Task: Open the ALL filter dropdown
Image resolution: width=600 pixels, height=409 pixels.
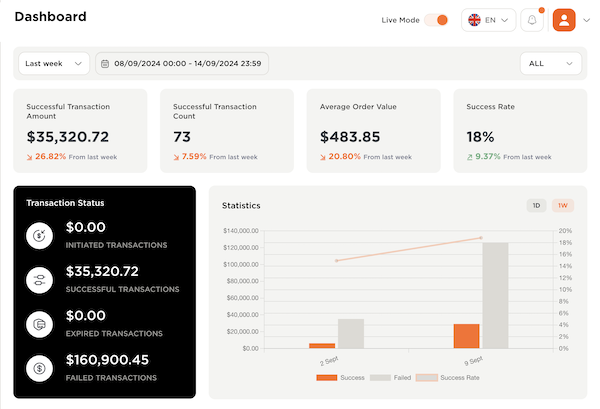Action: coord(551,64)
